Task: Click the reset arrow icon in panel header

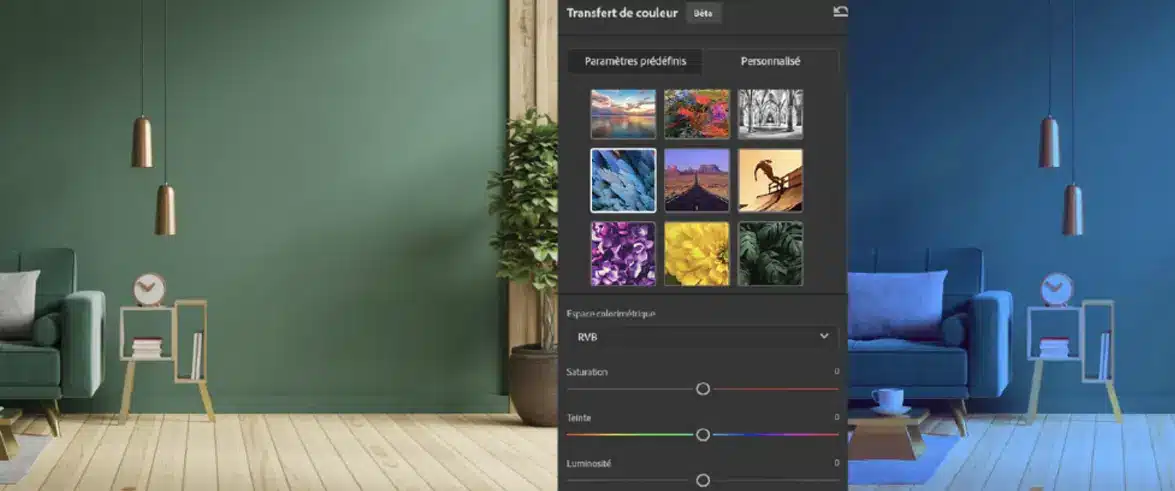Action: click(839, 12)
